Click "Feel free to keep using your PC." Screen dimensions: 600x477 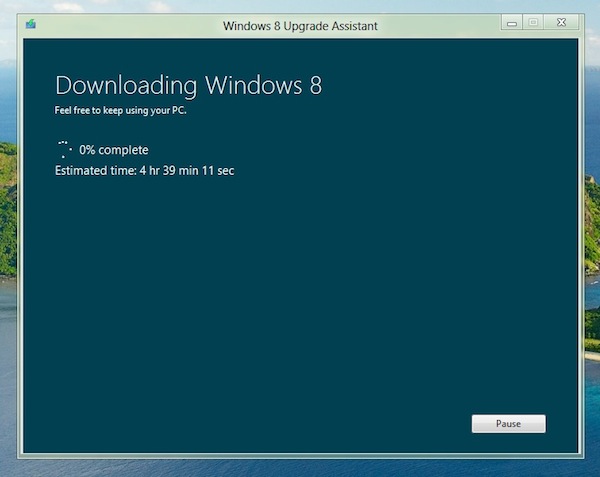click(120, 111)
